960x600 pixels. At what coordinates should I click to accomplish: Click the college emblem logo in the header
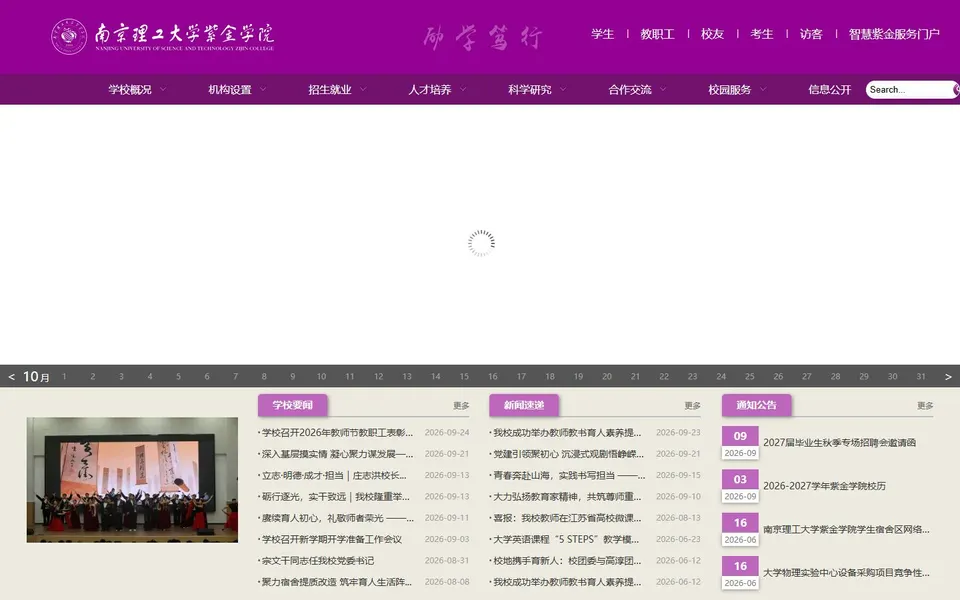69,37
